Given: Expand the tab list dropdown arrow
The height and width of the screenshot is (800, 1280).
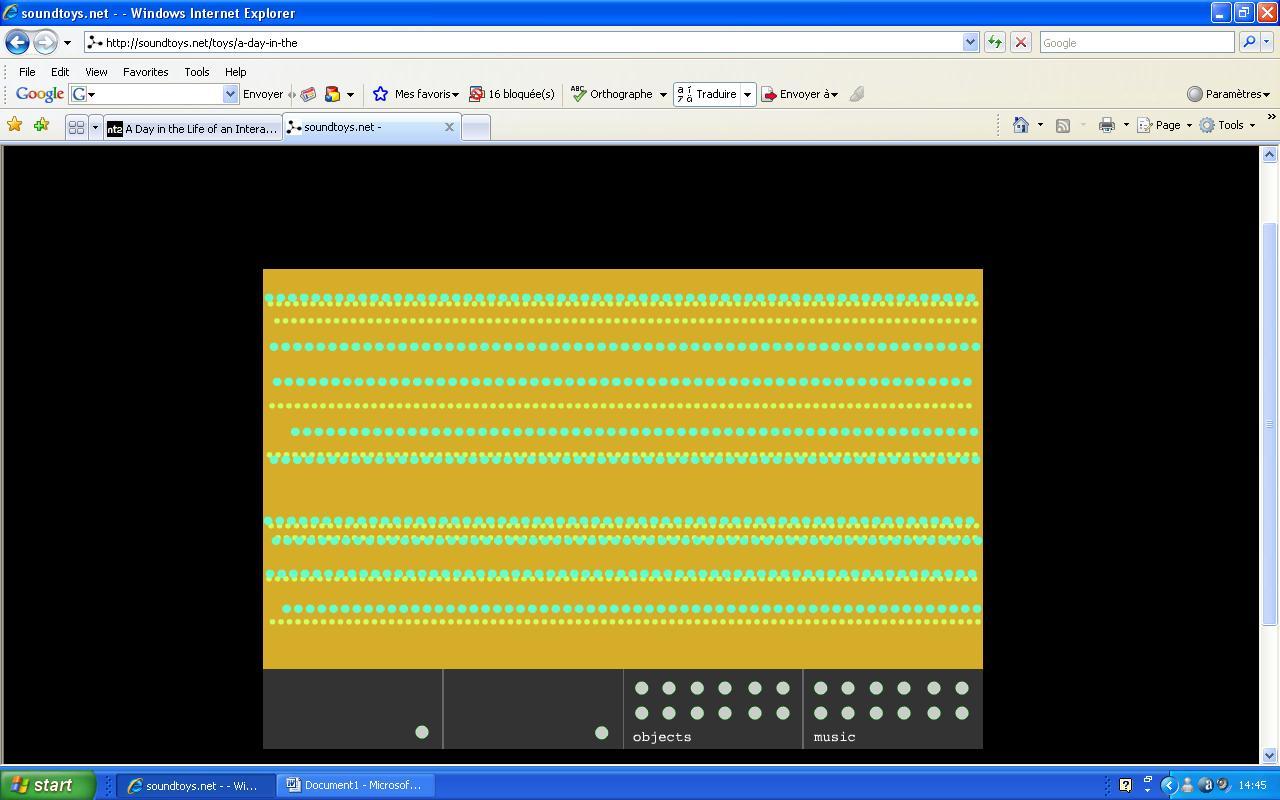Looking at the screenshot, I should [x=95, y=127].
